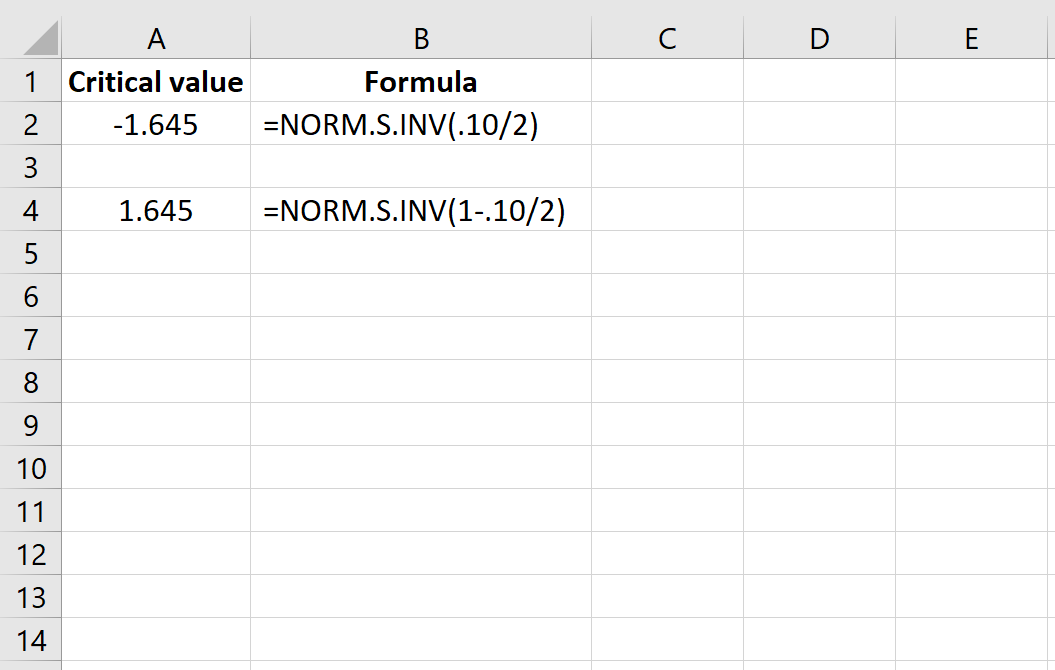Screen dimensions: 1055x670
Task: Select row 14 header
Action: pos(31,641)
